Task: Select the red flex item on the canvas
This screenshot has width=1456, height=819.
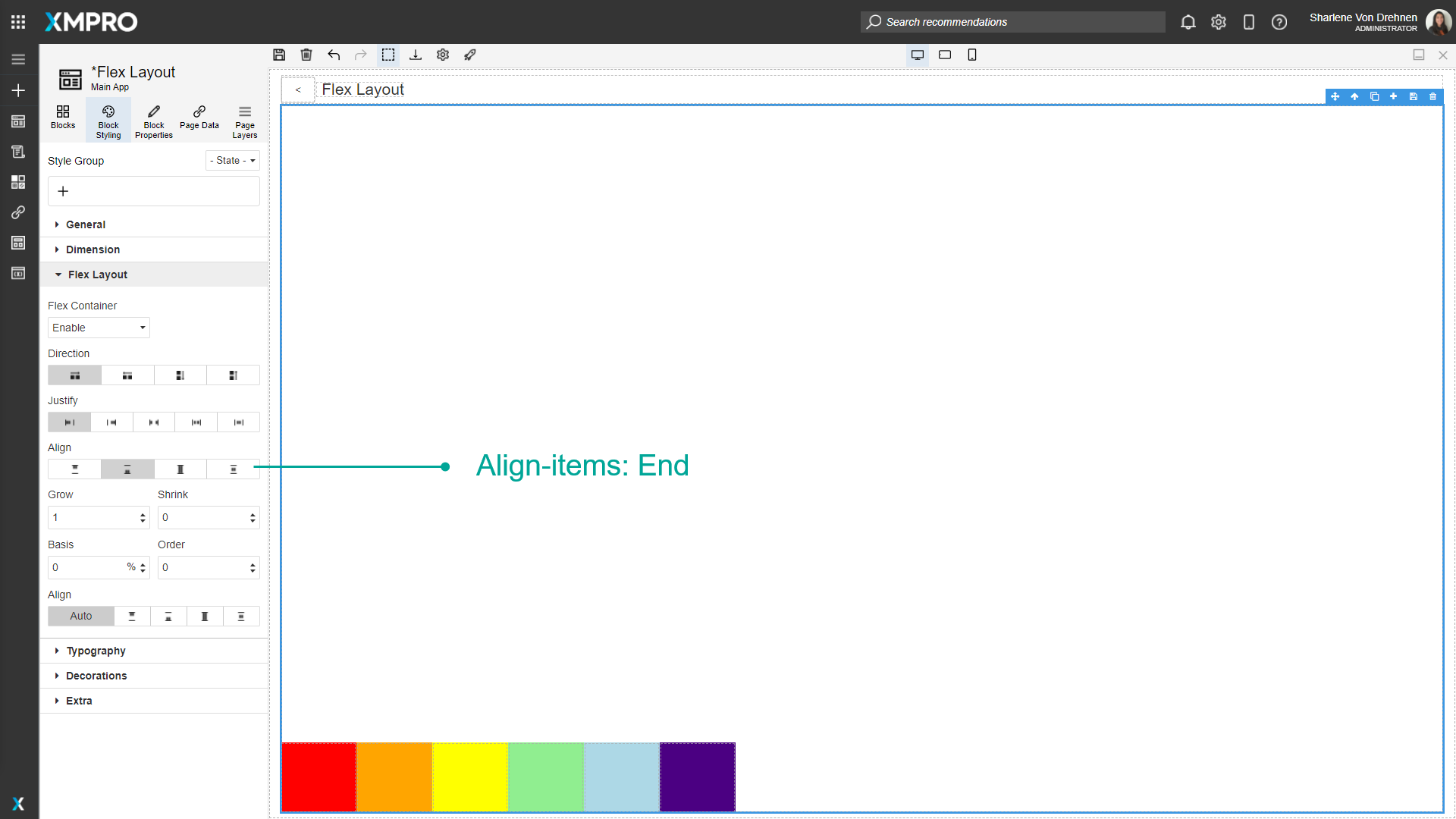Action: click(318, 777)
